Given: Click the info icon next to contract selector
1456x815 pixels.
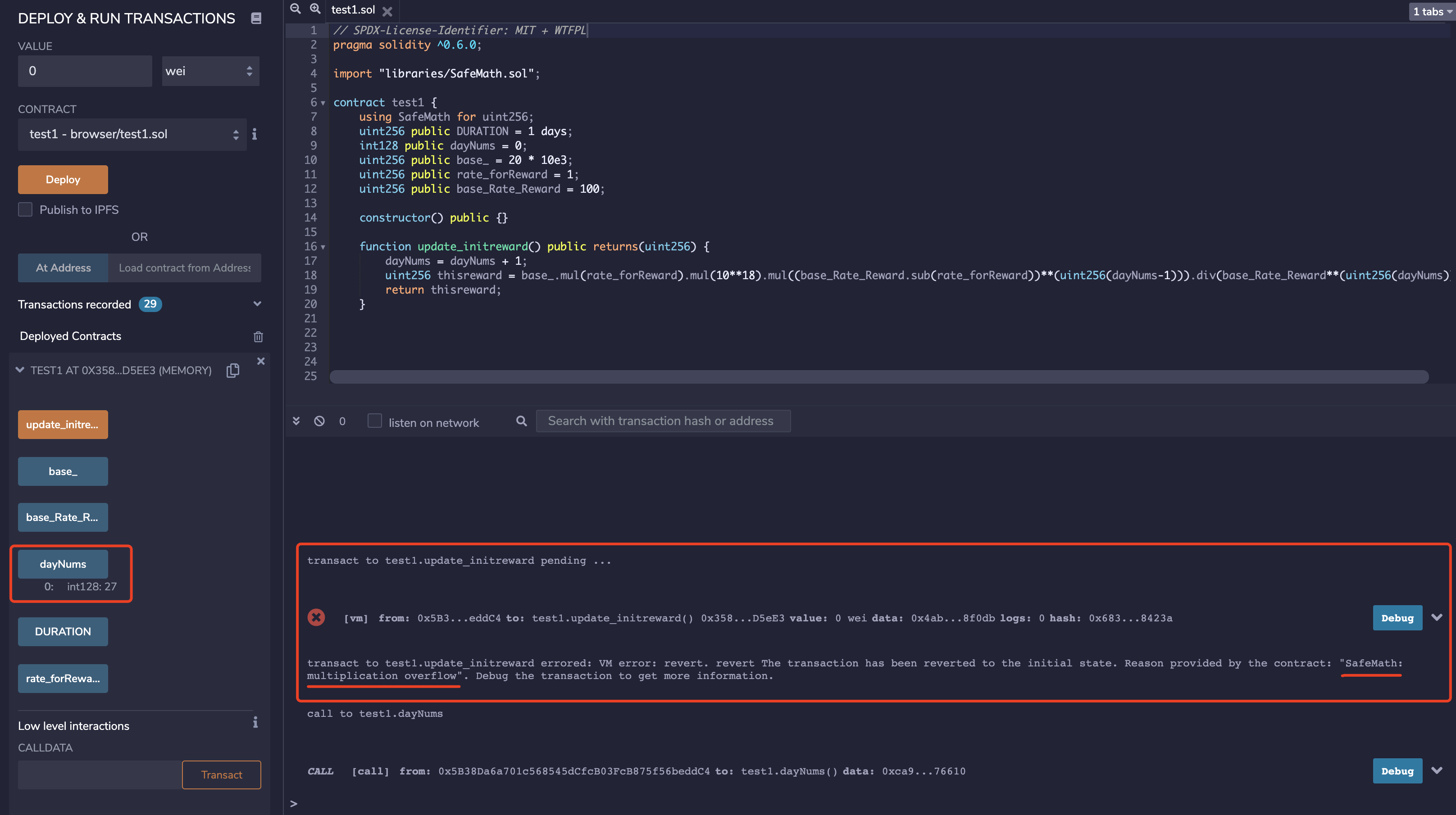Looking at the screenshot, I should coord(255,134).
